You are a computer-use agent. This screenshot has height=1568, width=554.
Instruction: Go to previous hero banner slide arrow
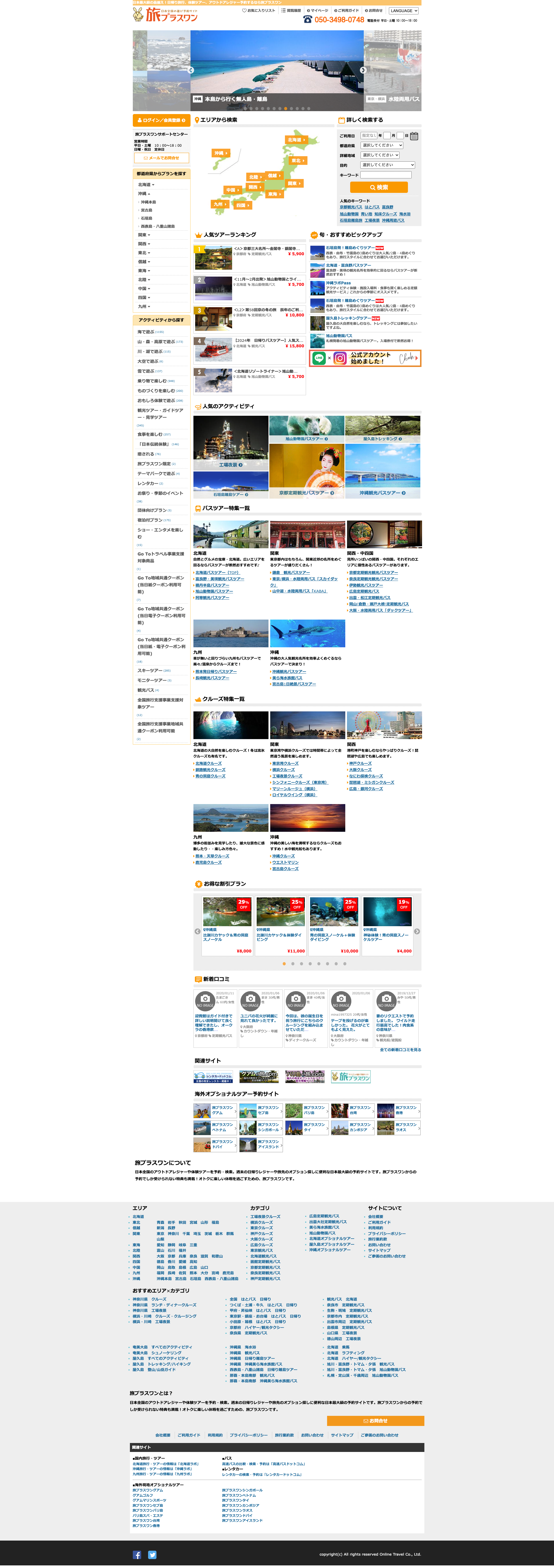pos(191,70)
